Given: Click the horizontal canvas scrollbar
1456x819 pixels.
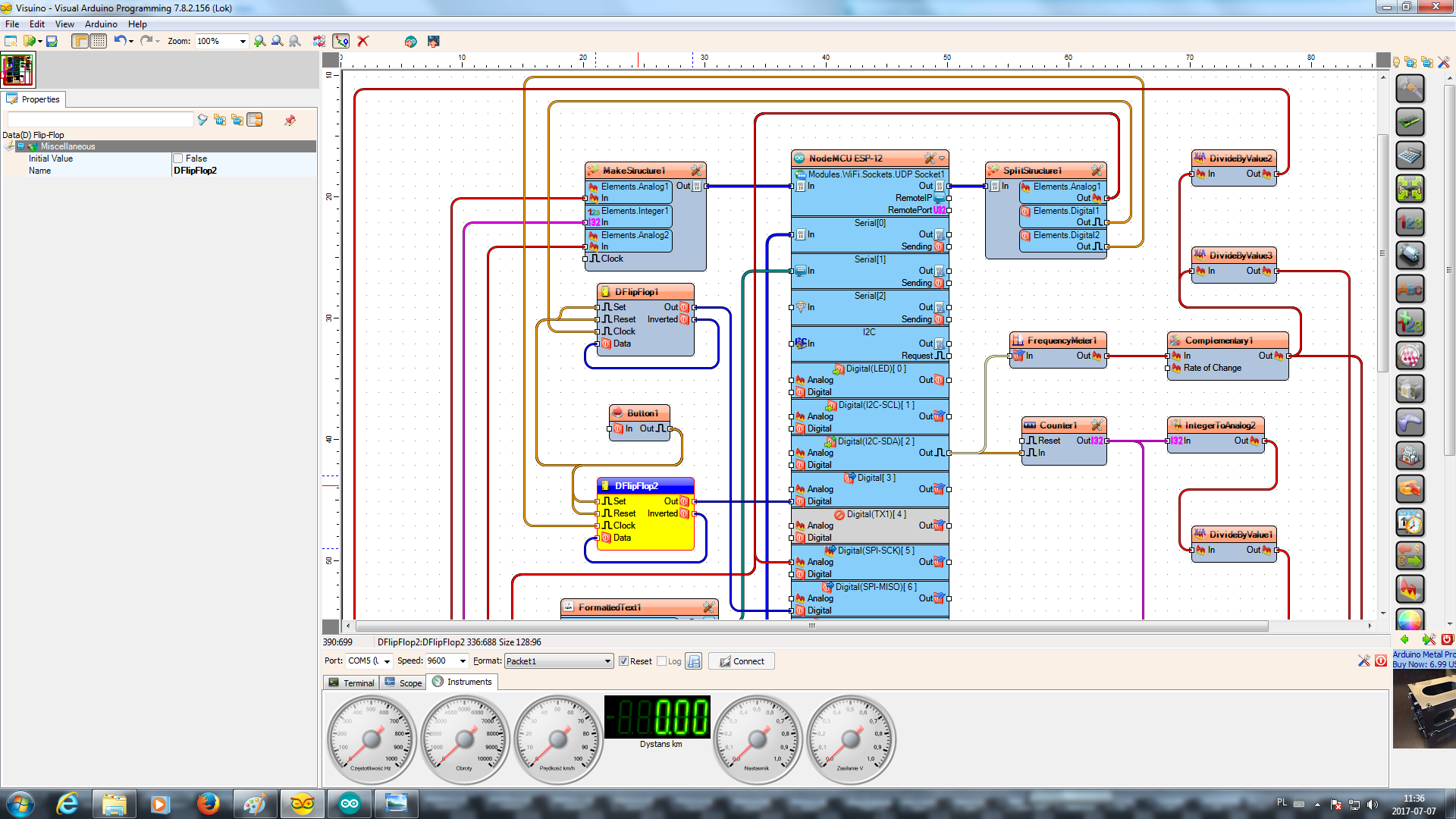Looking at the screenshot, I should 811,626.
